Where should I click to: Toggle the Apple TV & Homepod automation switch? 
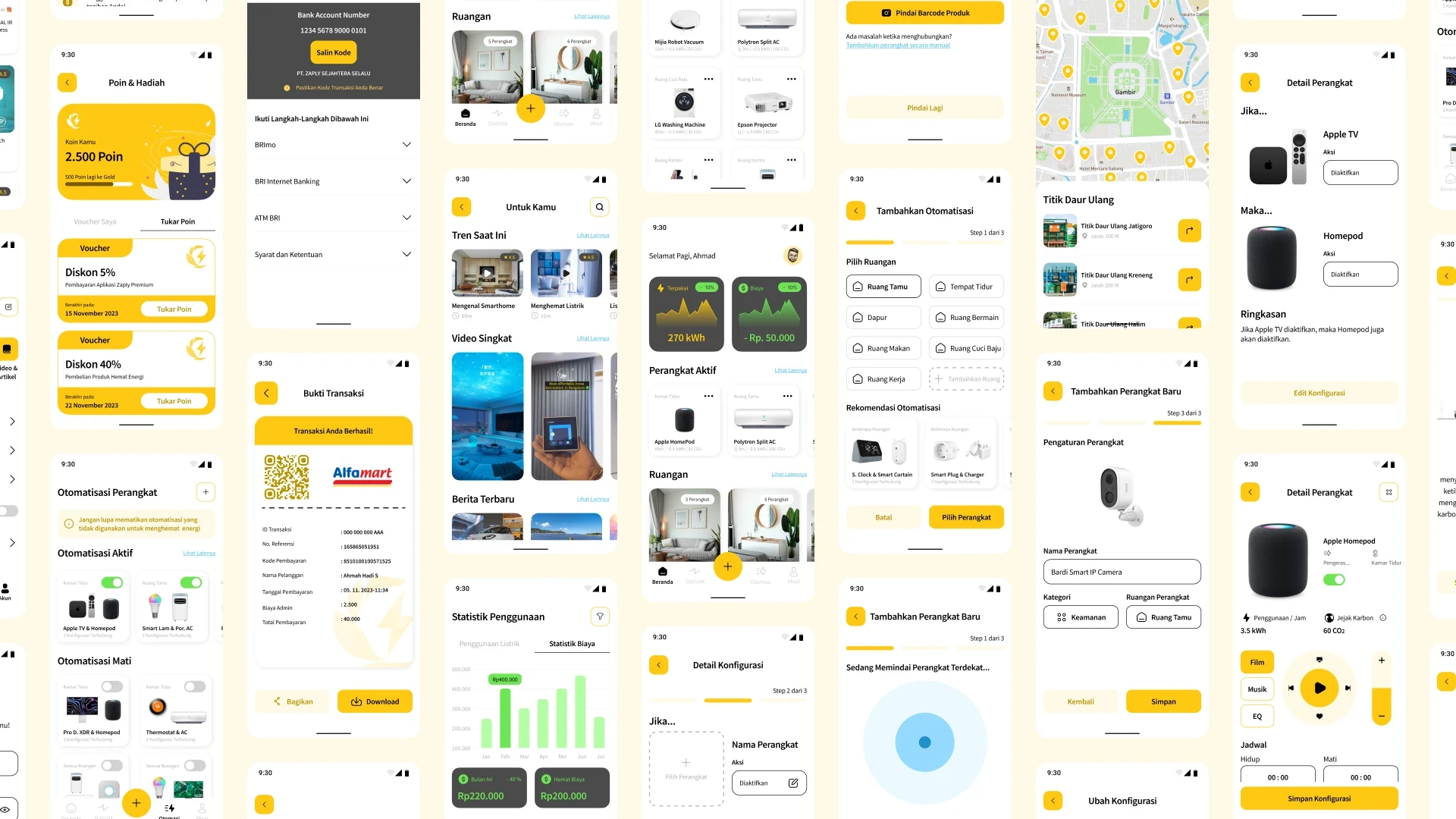click(x=112, y=582)
